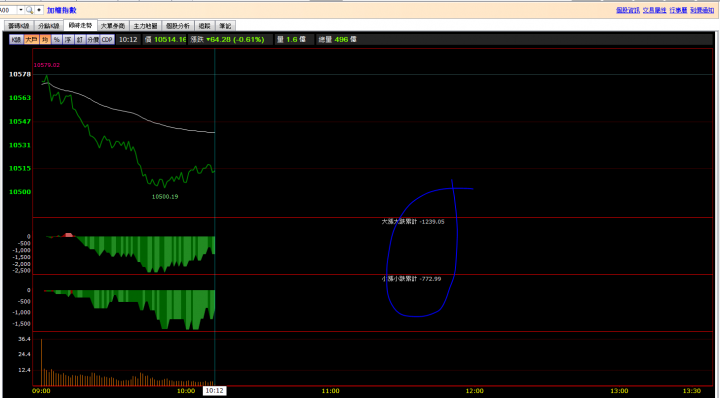This screenshot has width=720, height=398.
Task: Click the red area in the 大漲大跌 cumulative chart
Action: (68, 235)
